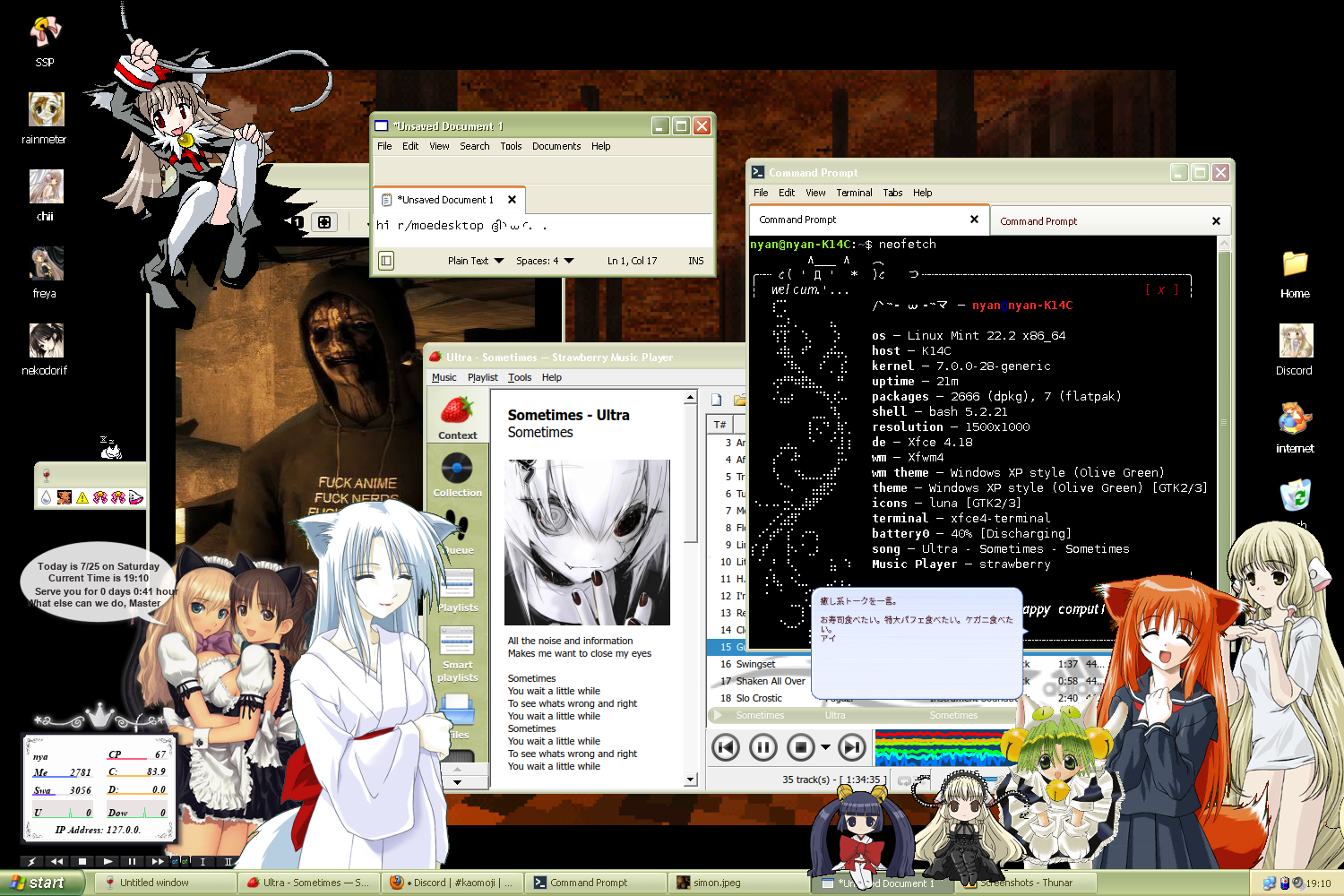Screen dimensions: 1344x896
Task: Open stop button dropdown arrow in Strawberry
Action: (x=825, y=746)
